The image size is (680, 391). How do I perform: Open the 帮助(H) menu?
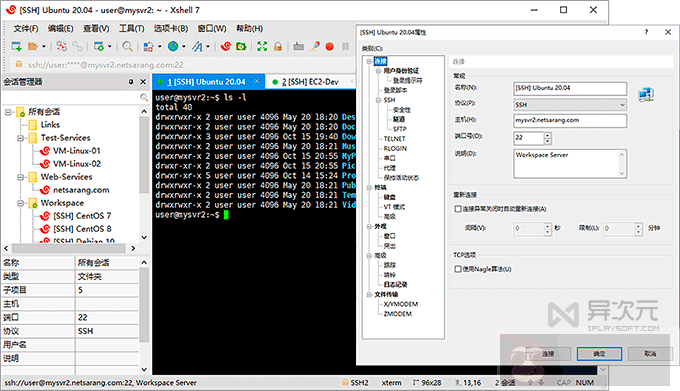point(249,29)
